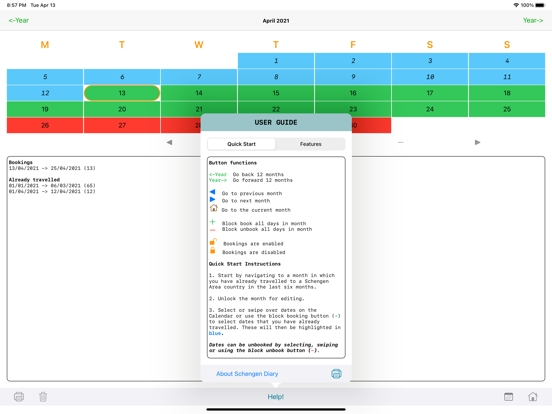The image size is (552, 414).
Task: Tap the Wi-Fi indicator in status bar
Action: [x=516, y=5]
